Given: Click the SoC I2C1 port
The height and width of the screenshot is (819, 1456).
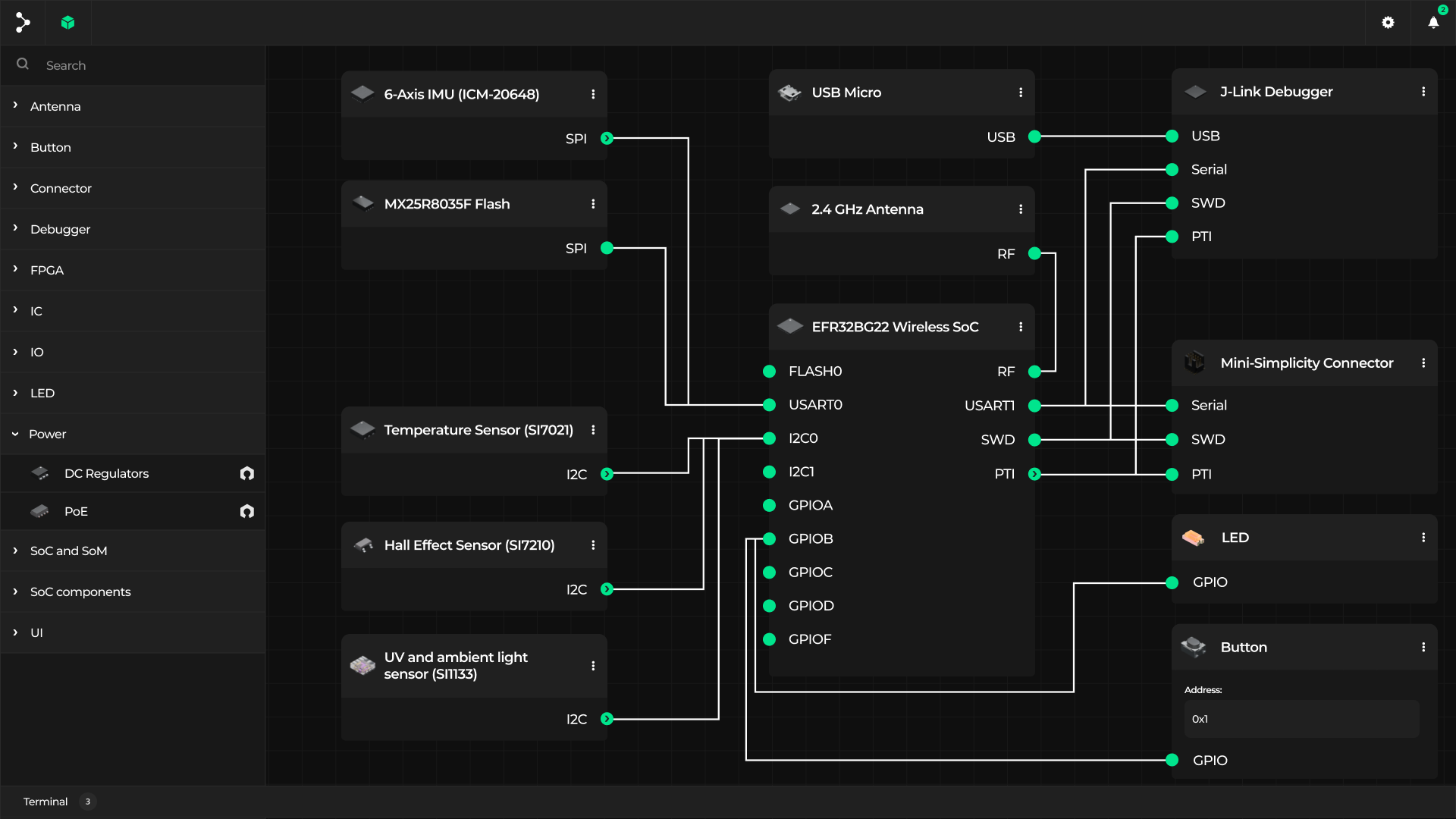Looking at the screenshot, I should [x=769, y=472].
